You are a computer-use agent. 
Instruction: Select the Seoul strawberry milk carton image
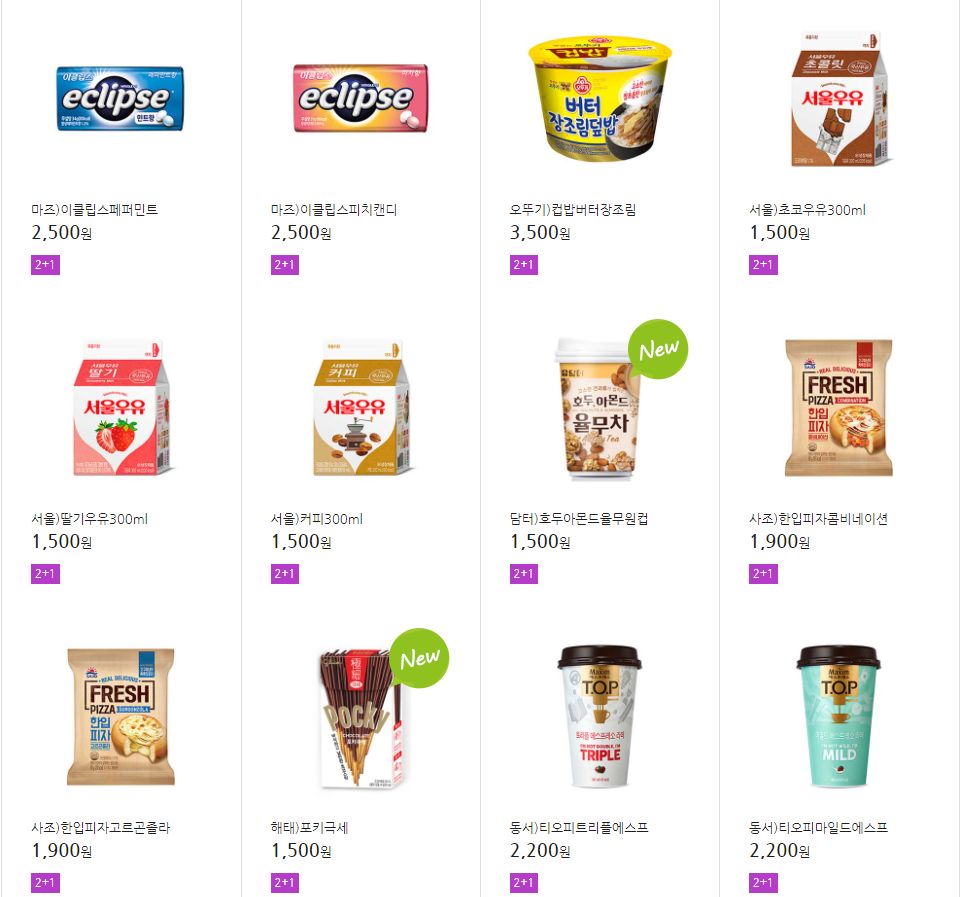121,407
